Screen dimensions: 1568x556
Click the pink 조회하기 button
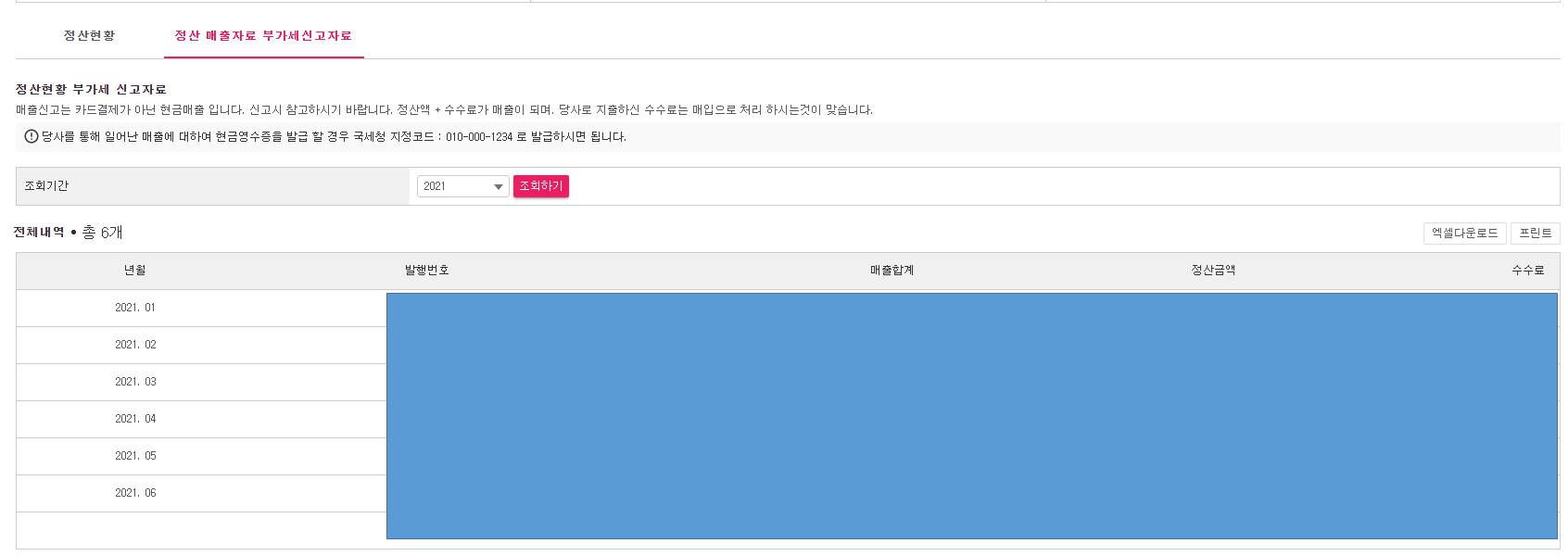point(541,186)
